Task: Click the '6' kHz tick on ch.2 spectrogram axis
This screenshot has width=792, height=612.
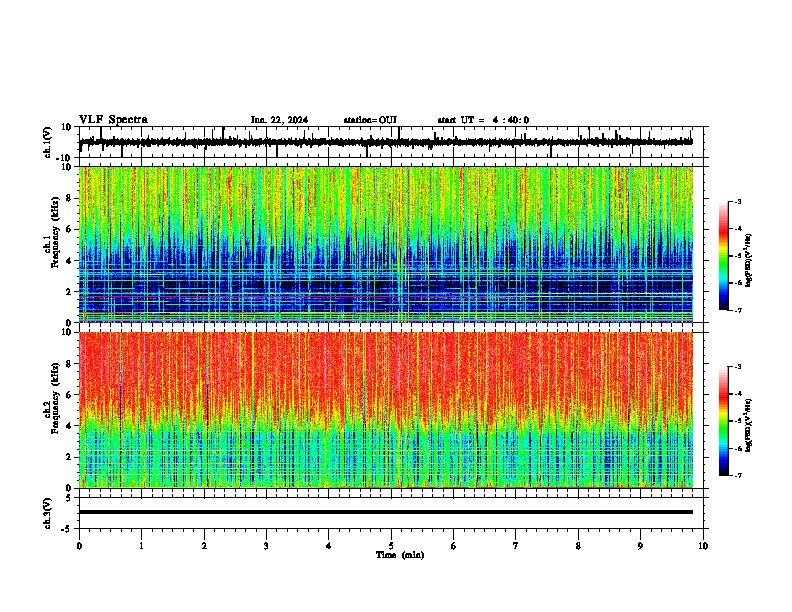Action: point(69,395)
